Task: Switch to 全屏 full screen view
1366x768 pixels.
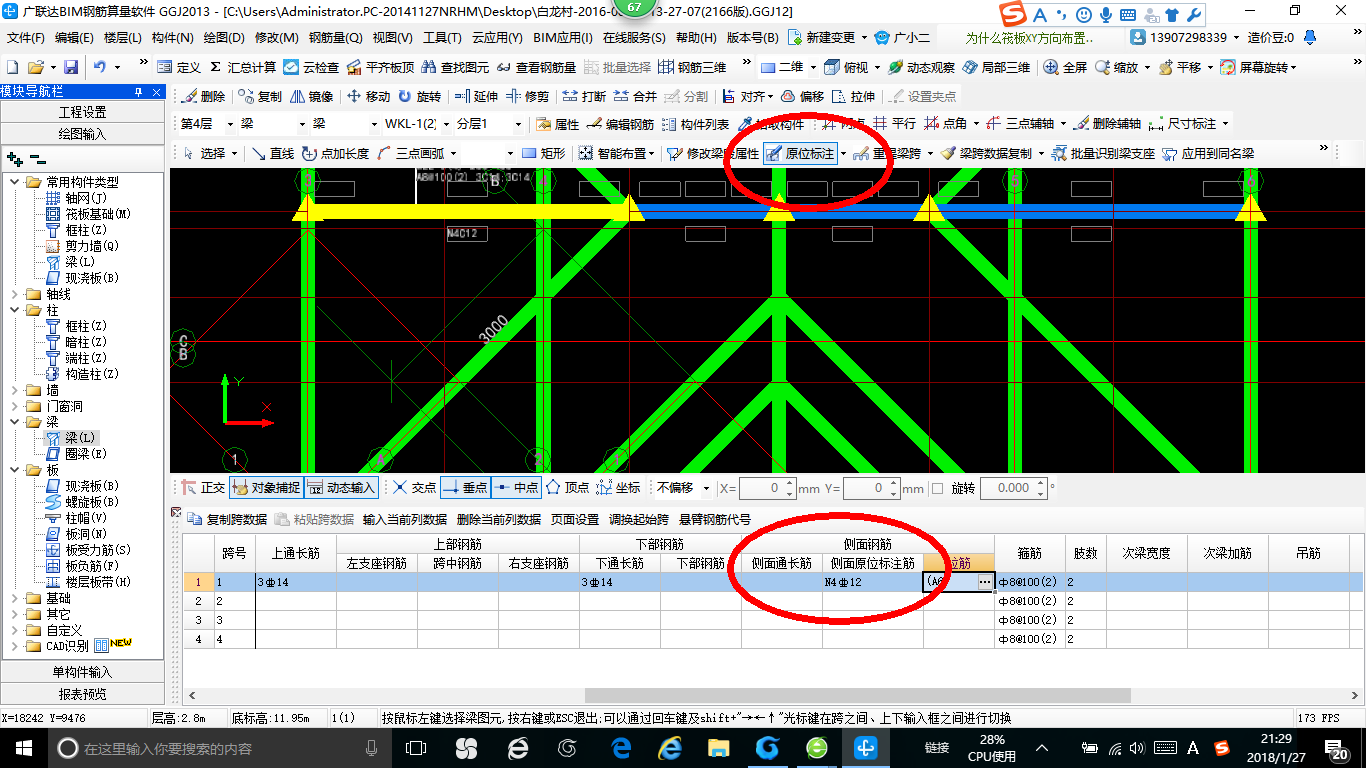Action: [1065, 67]
